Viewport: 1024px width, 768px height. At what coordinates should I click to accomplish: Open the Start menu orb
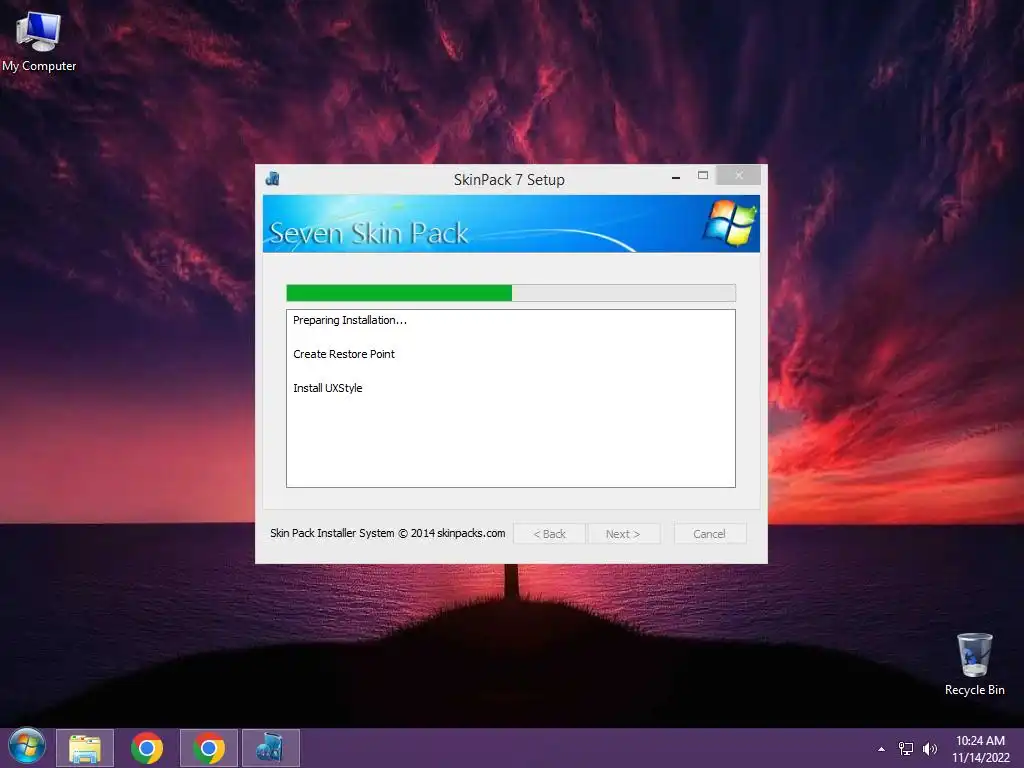27,747
